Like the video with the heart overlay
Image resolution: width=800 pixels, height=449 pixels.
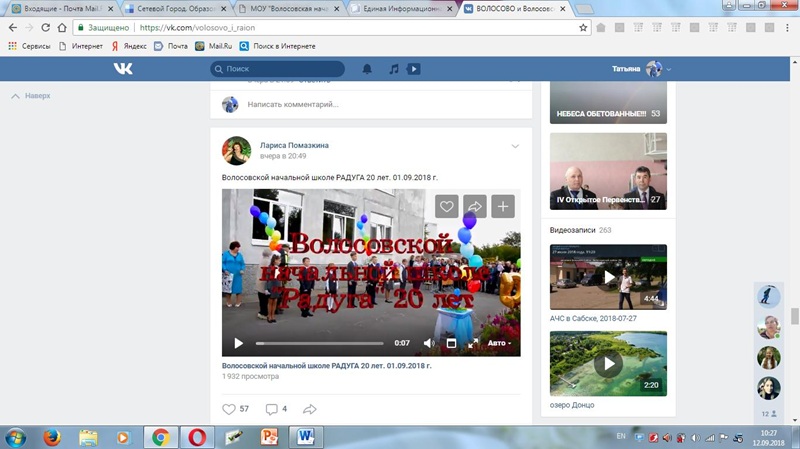446,206
